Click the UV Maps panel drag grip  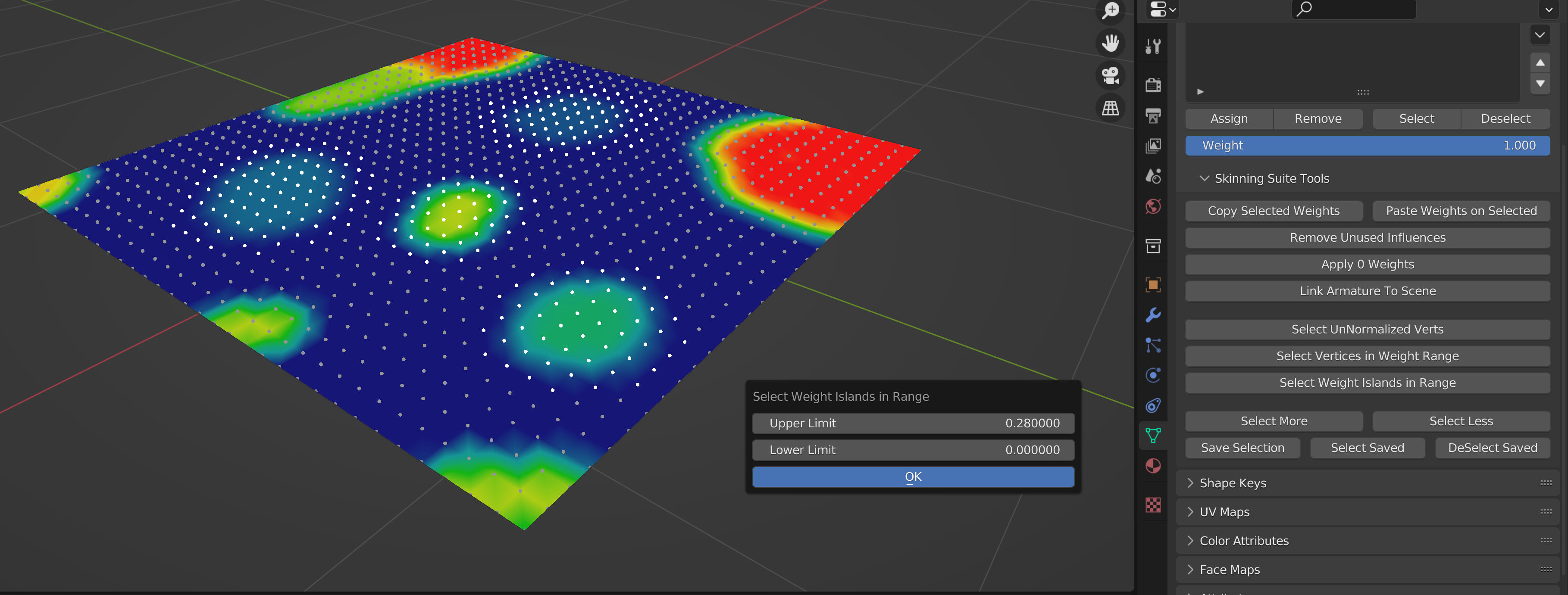(x=1546, y=512)
